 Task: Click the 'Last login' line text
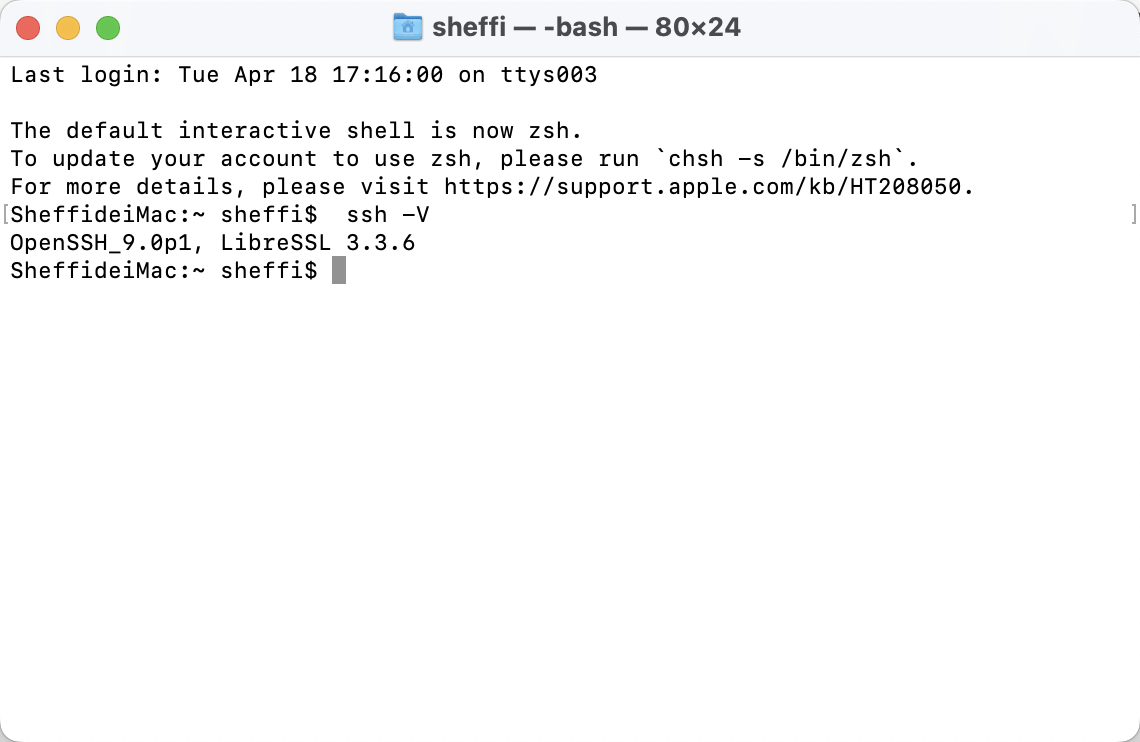(x=303, y=75)
